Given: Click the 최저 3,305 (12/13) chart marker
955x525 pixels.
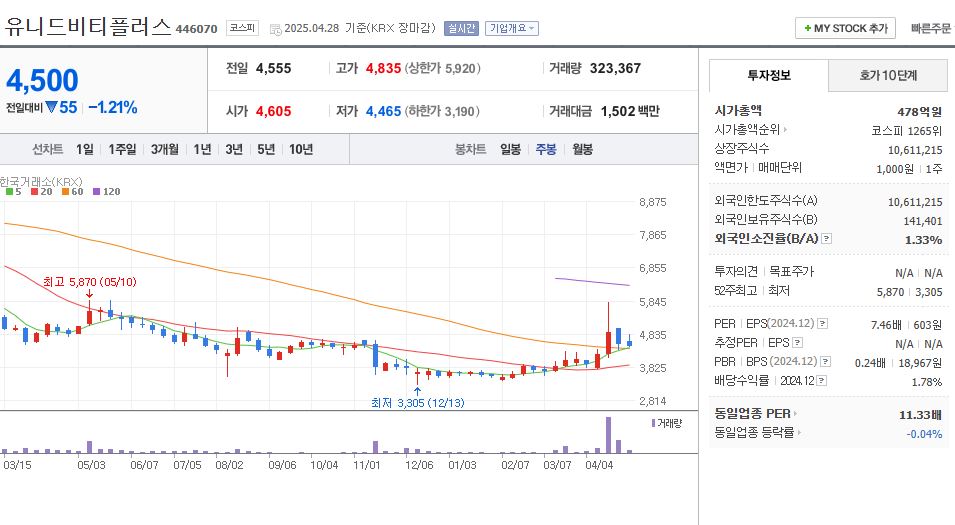Looking at the screenshot, I should coord(418,403).
